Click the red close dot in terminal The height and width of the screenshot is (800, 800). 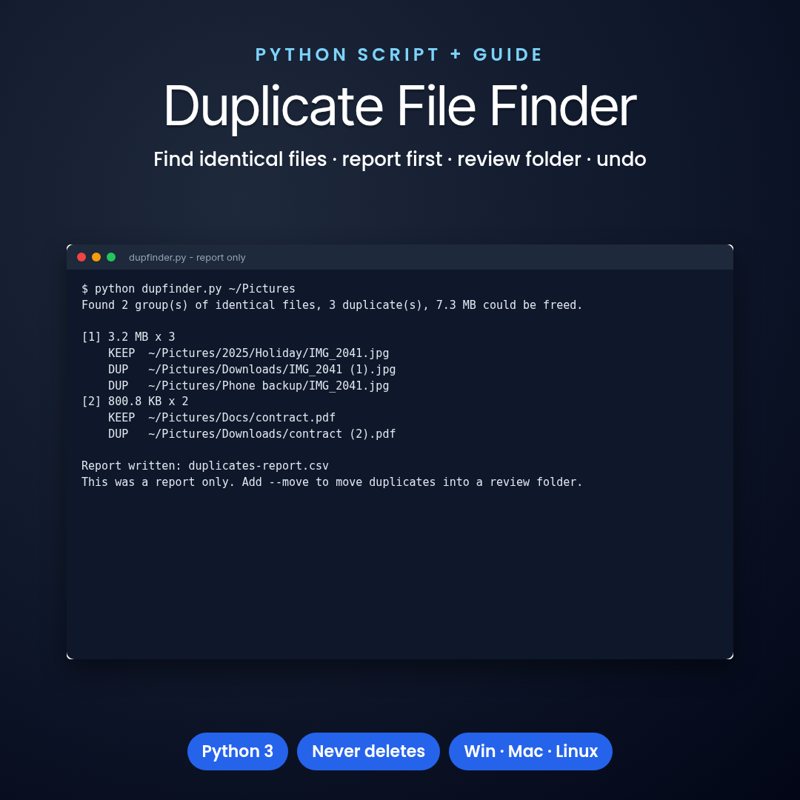coord(82,257)
